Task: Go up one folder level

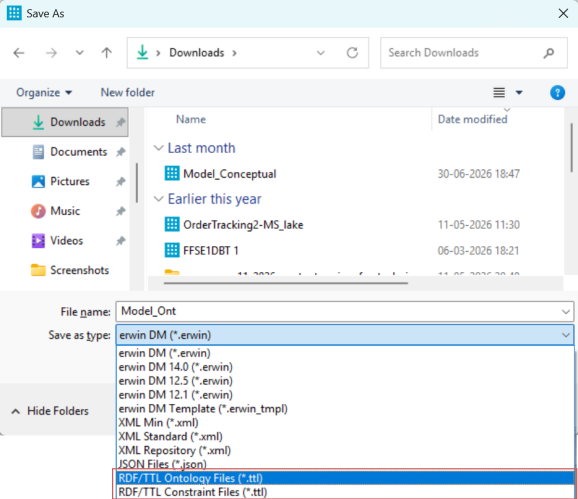Action: click(x=107, y=53)
